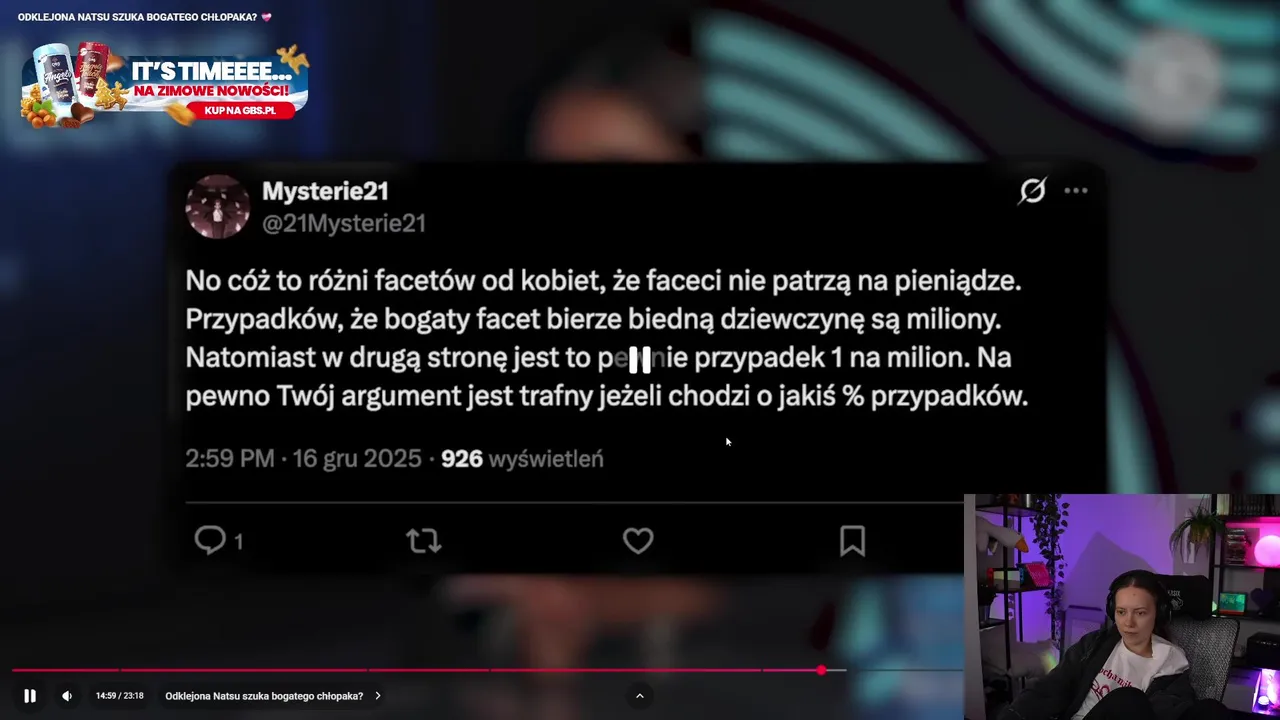1280x720 pixels.
Task: Click the retweet icon under the tweet
Action: (x=424, y=541)
